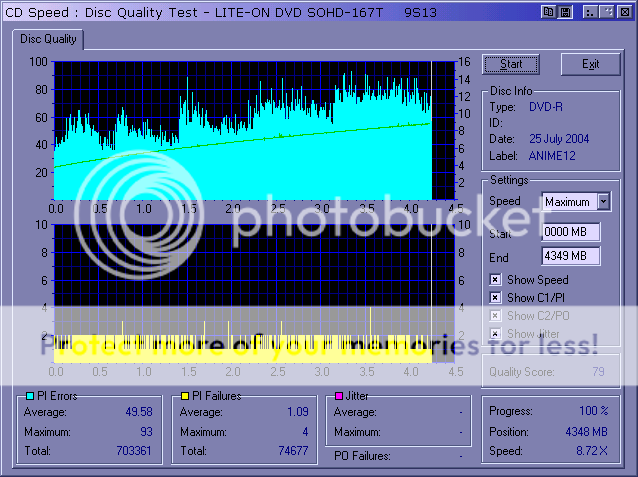Viewport: 638px width, 477px height.
Task: Click the PI Failures average 1.09
Action: (298, 412)
